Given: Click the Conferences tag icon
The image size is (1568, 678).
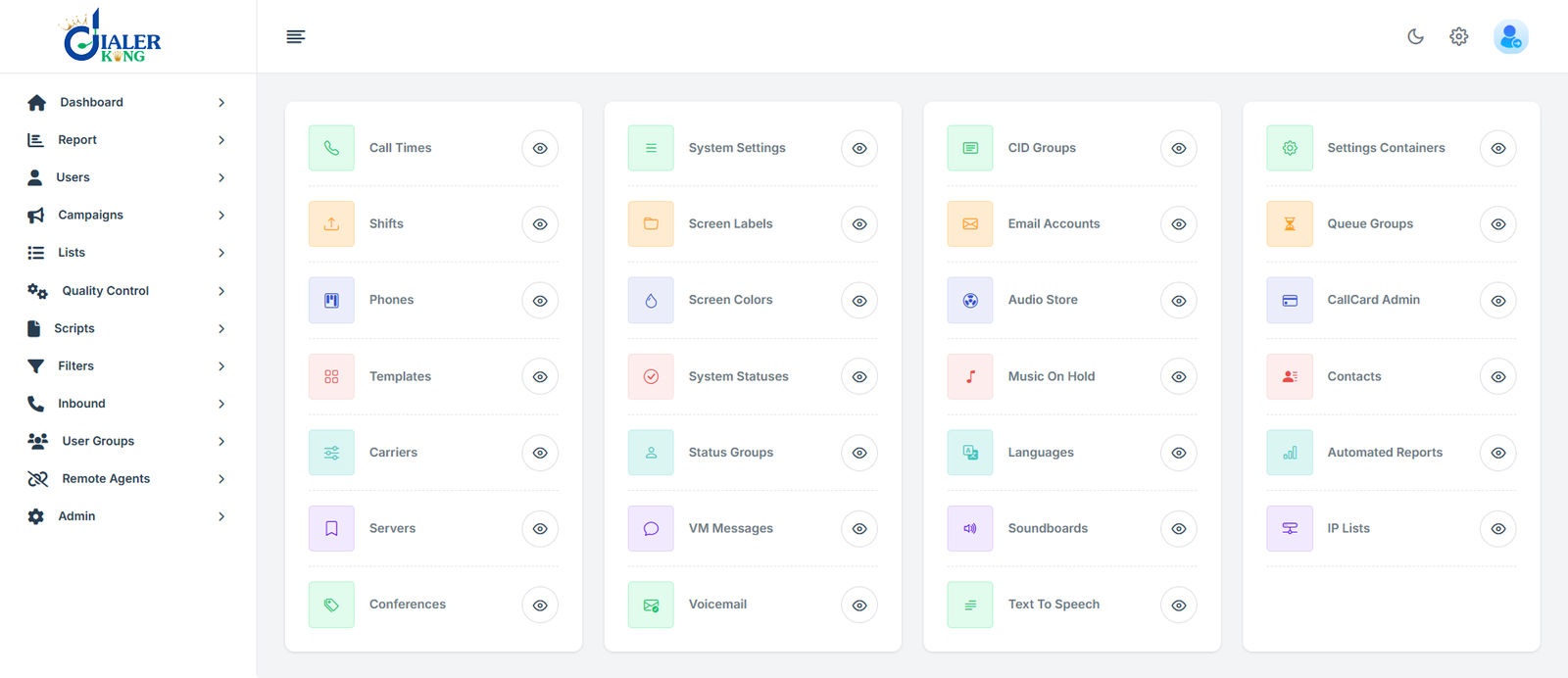Looking at the screenshot, I should pyautogui.click(x=331, y=605).
